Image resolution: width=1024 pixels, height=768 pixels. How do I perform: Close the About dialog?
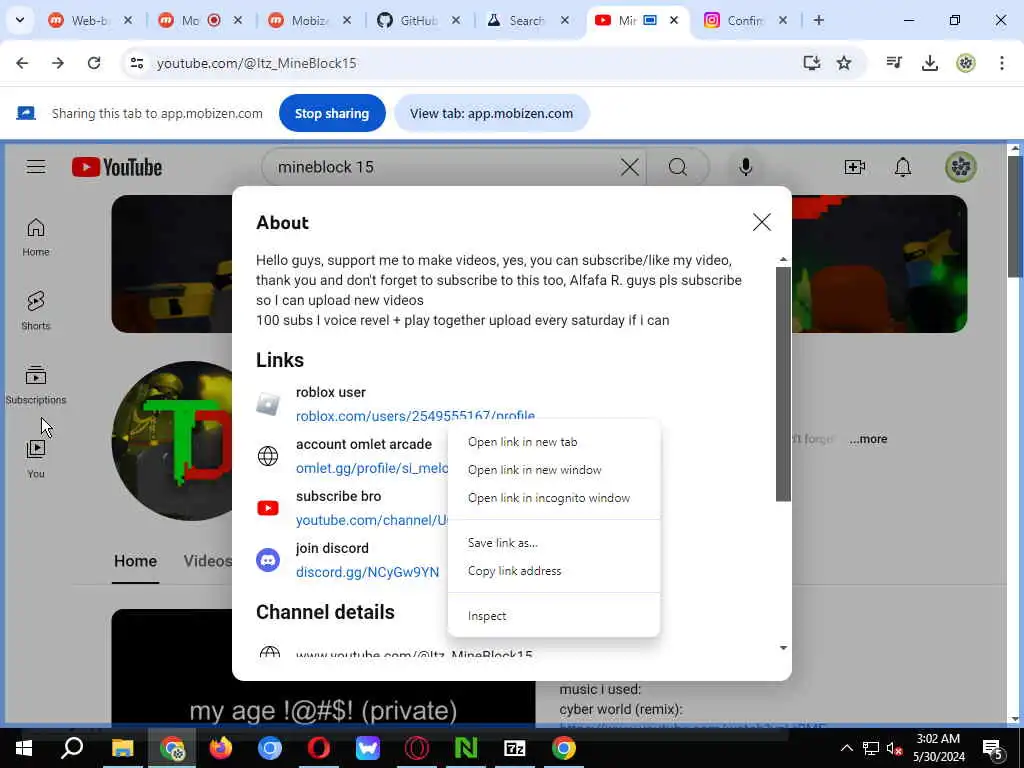pos(761,222)
